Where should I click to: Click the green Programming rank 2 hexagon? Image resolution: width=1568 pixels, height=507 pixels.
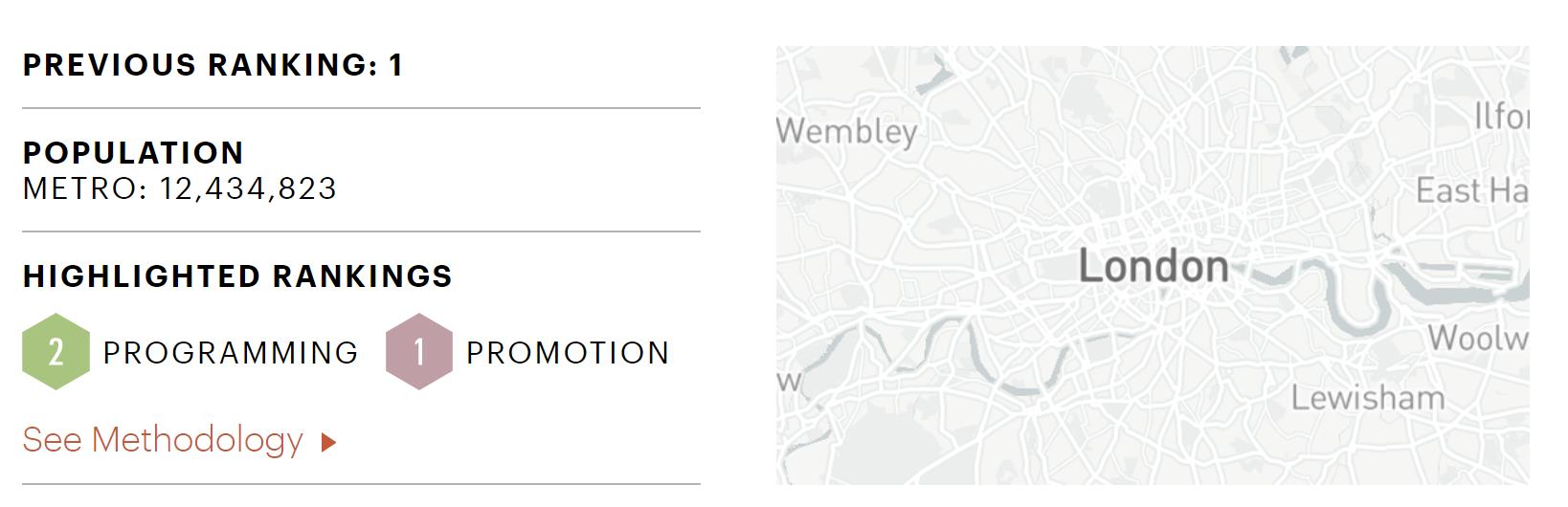pyautogui.click(x=56, y=351)
